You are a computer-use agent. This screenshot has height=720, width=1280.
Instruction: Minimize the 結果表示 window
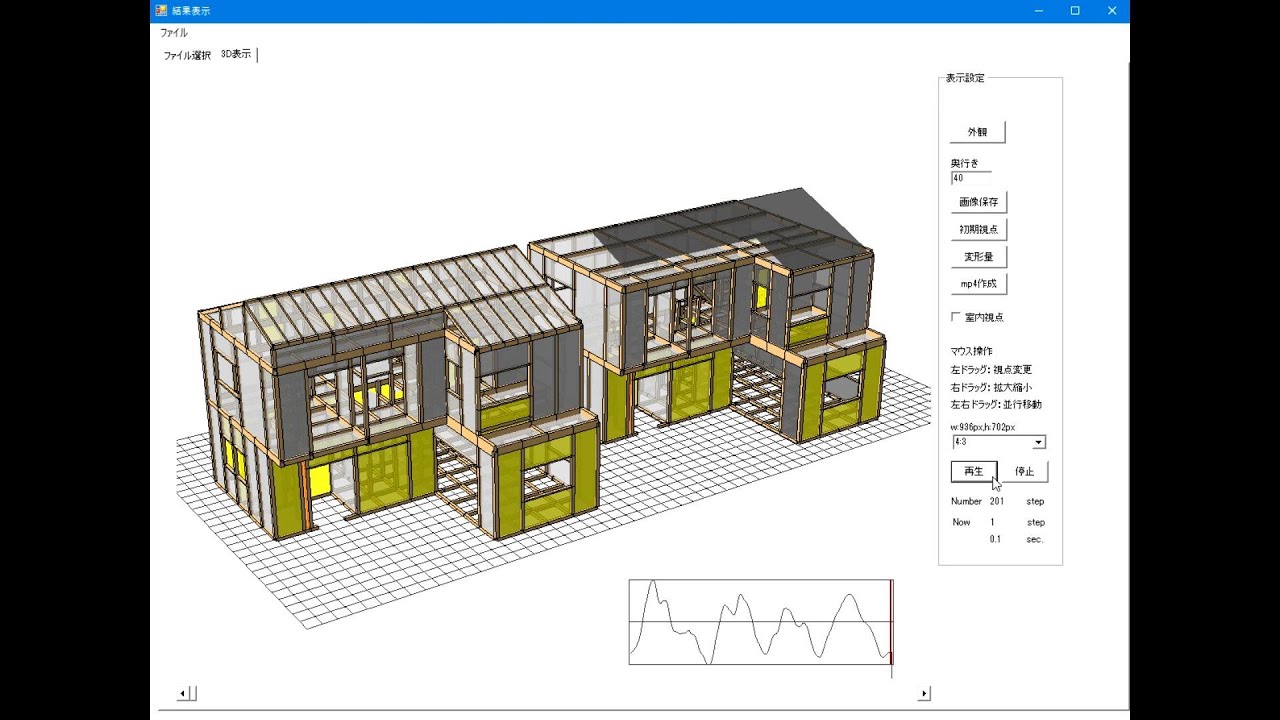pos(1038,11)
